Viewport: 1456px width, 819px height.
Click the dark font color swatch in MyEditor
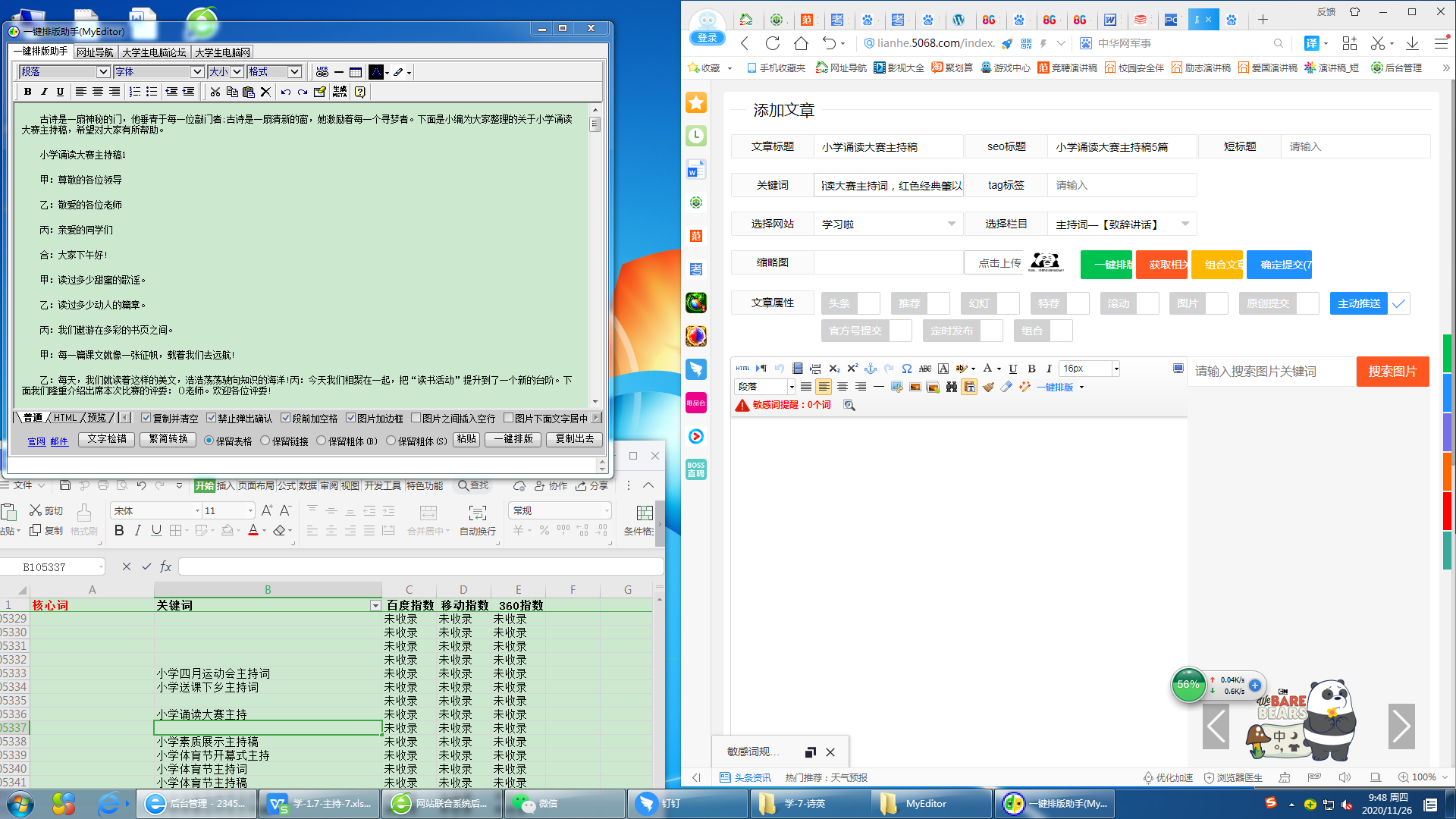coord(376,72)
